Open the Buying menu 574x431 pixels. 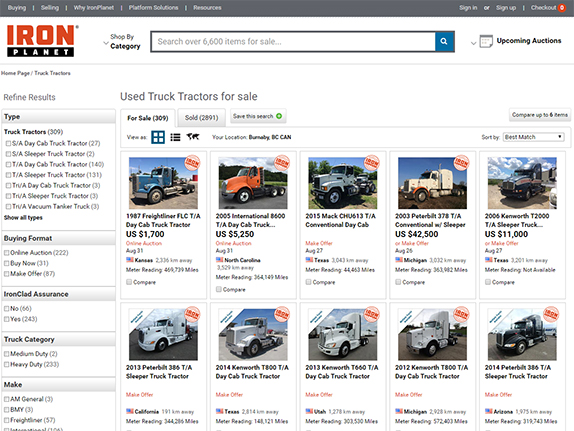pyautogui.click(x=17, y=8)
